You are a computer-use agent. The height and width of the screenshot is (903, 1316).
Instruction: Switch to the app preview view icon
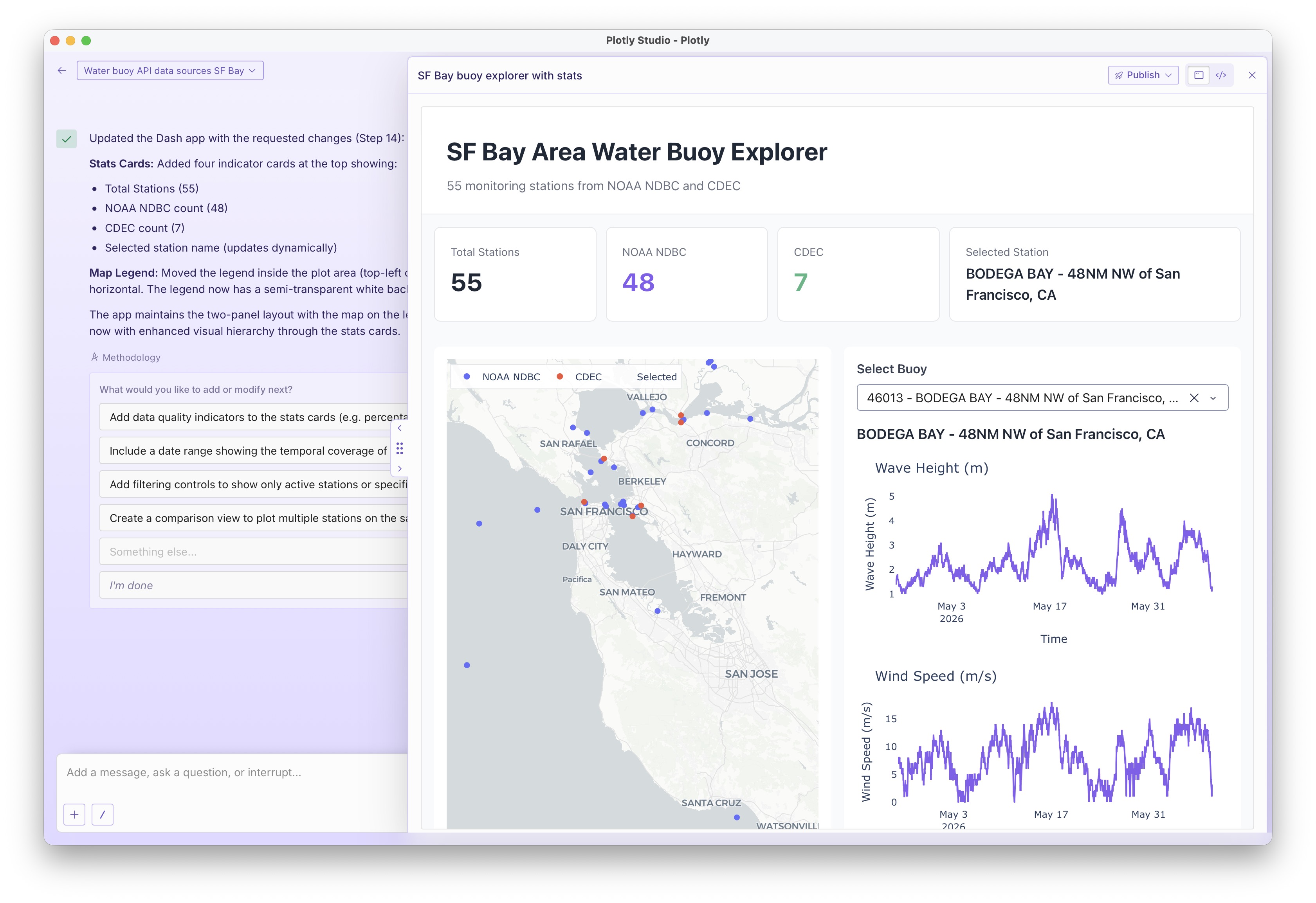pyautogui.click(x=1198, y=75)
